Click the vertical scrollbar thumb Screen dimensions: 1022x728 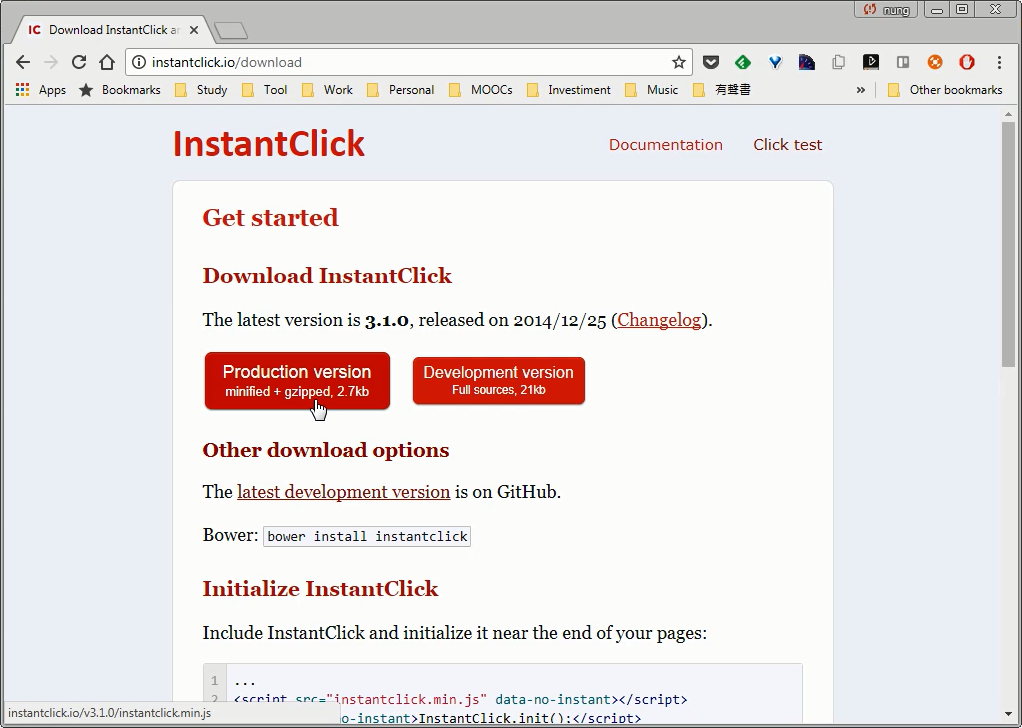[x=1008, y=244]
